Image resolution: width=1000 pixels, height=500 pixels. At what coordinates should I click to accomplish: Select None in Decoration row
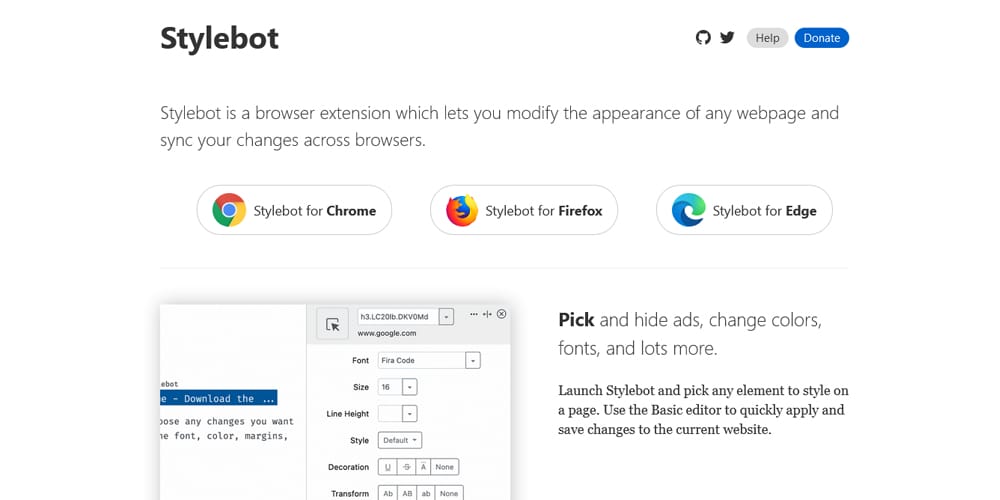pyautogui.click(x=445, y=467)
